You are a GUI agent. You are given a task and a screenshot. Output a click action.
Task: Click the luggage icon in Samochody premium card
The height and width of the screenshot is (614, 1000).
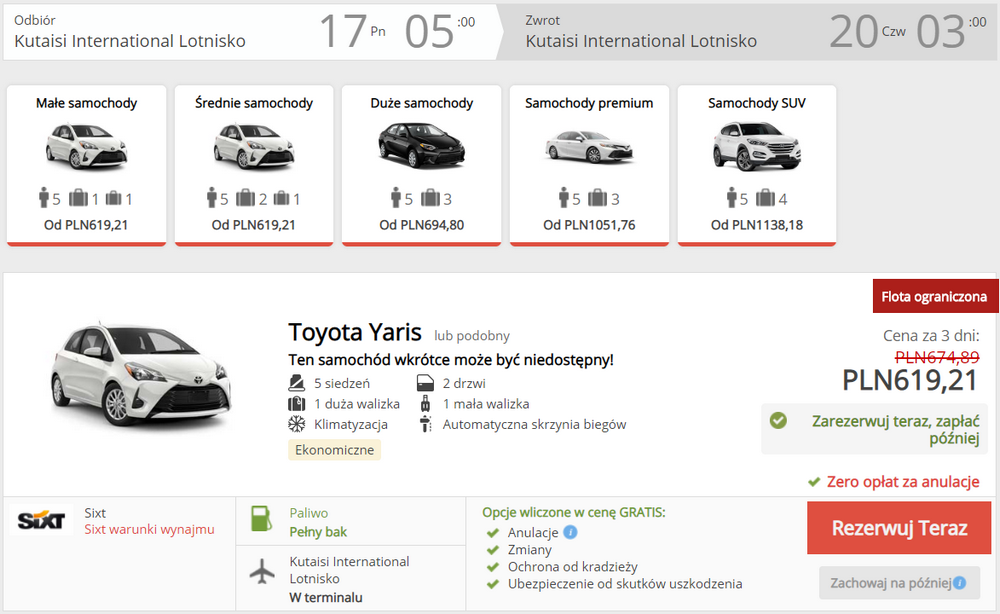(598, 198)
